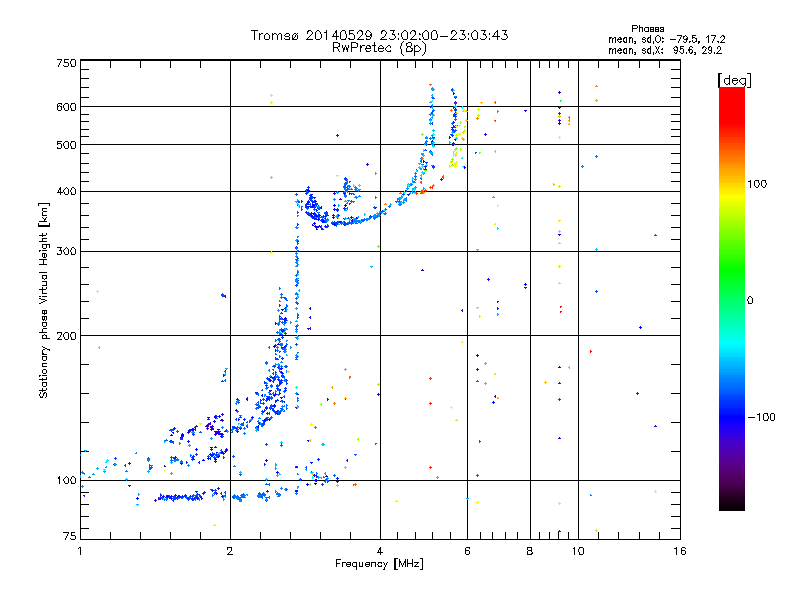This screenshot has height=600, width=800.
Task: Click the '6' MHz frequency tick label
Action: (x=467, y=551)
